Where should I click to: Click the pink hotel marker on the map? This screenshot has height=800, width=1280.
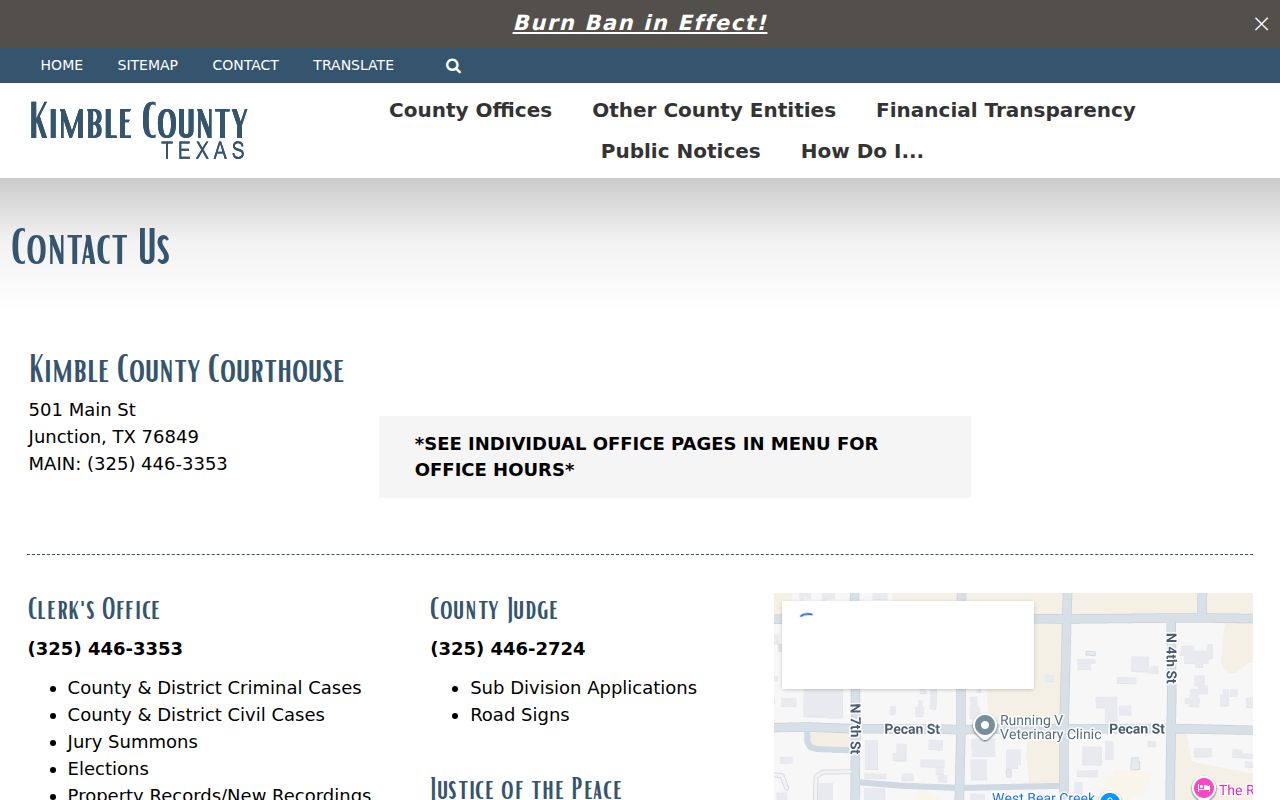[1204, 788]
